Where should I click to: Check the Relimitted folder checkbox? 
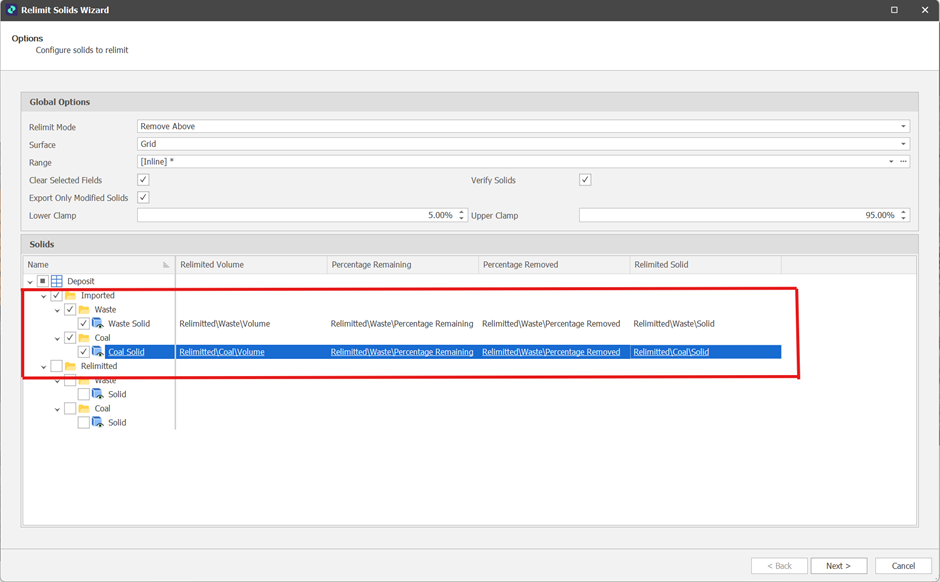click(x=56, y=367)
